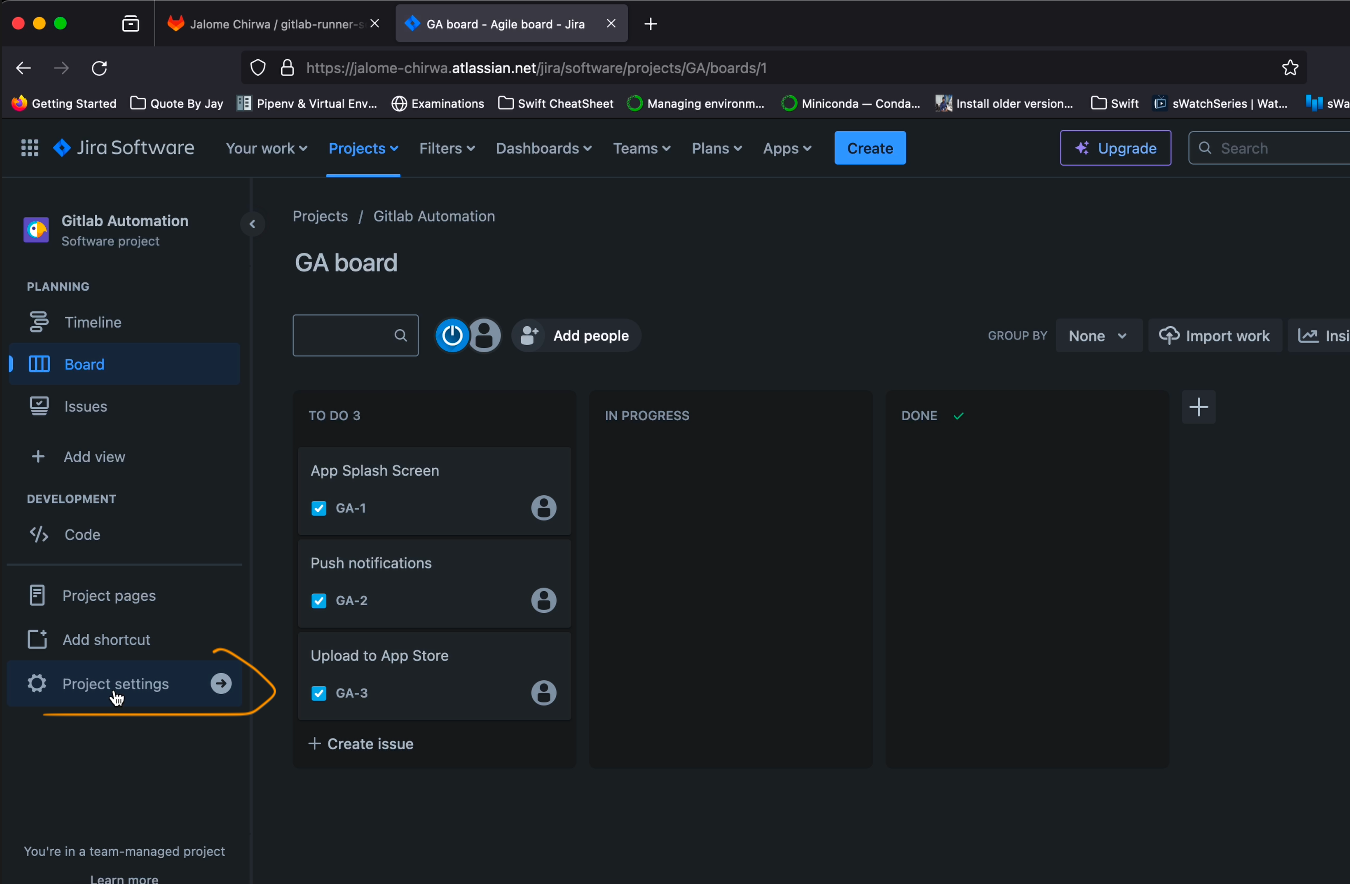This screenshot has height=884, width=1350.
Task: Click the GA-2 task type icon
Action: (x=319, y=601)
